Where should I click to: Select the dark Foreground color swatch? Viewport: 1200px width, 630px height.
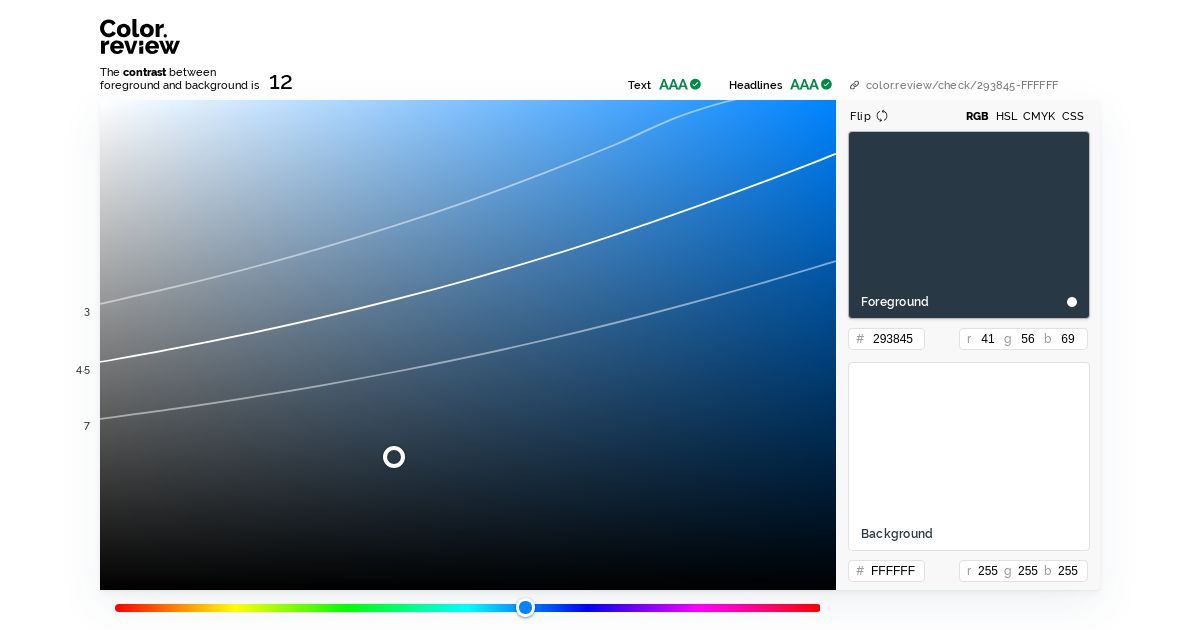click(x=969, y=225)
